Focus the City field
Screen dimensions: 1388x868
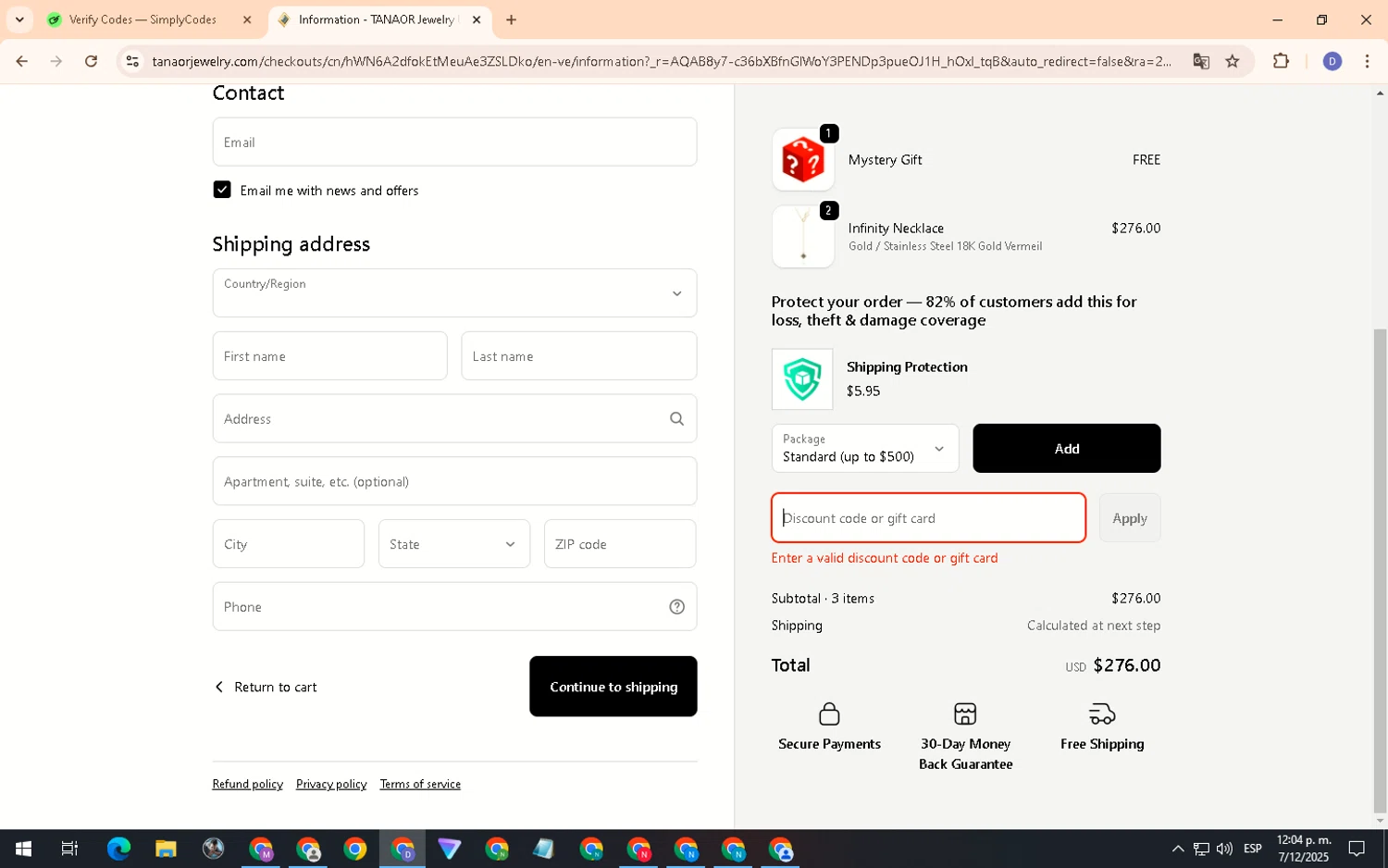click(289, 544)
